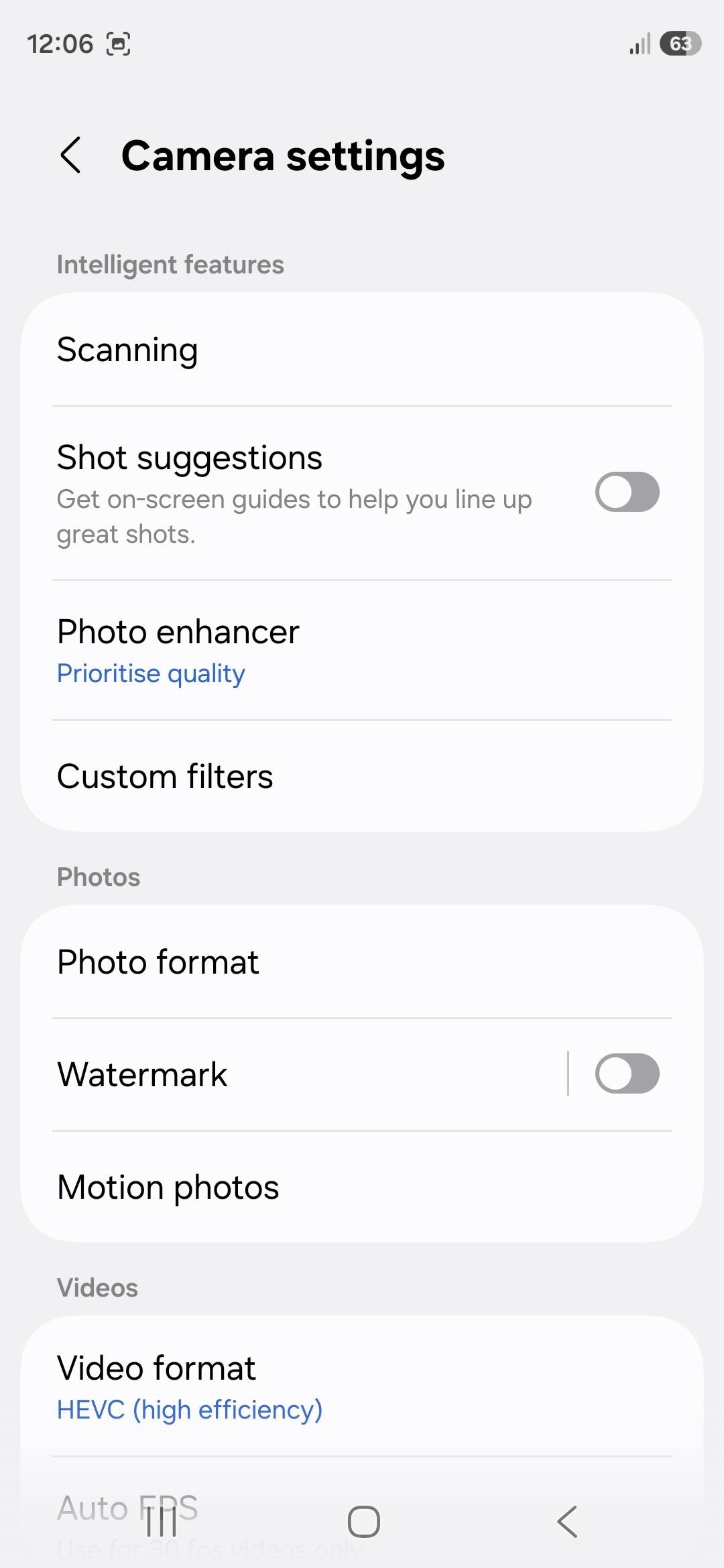724x1568 pixels.
Task: Tap the screenshot indicator icon in status bar
Action: tap(119, 44)
